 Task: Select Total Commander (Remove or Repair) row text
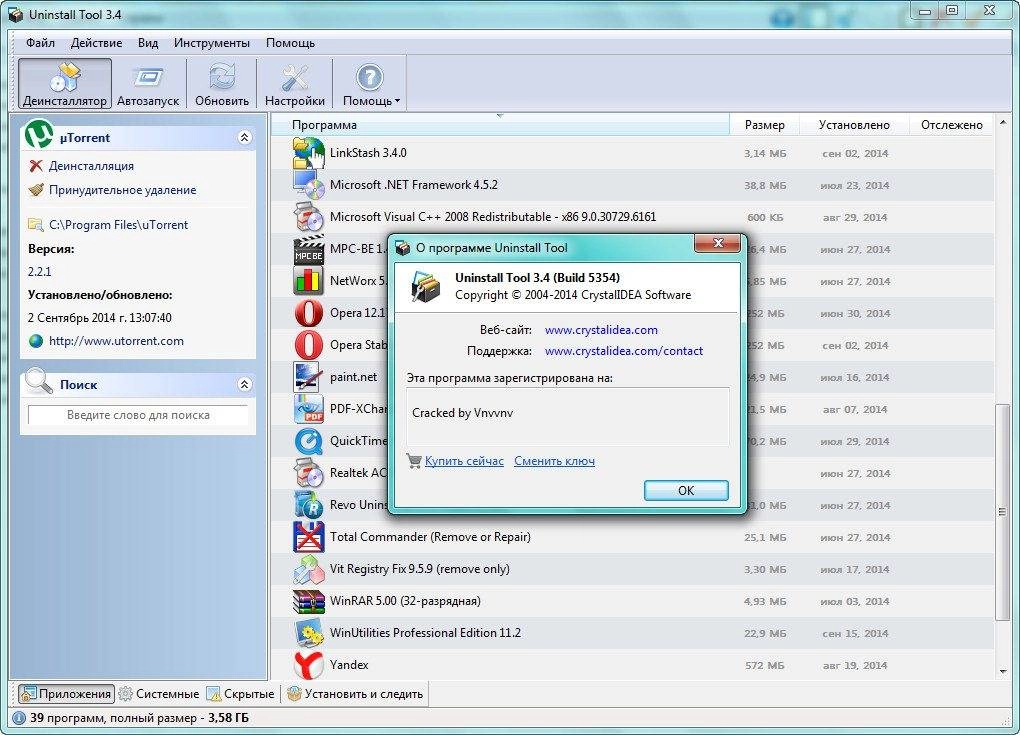coord(430,537)
